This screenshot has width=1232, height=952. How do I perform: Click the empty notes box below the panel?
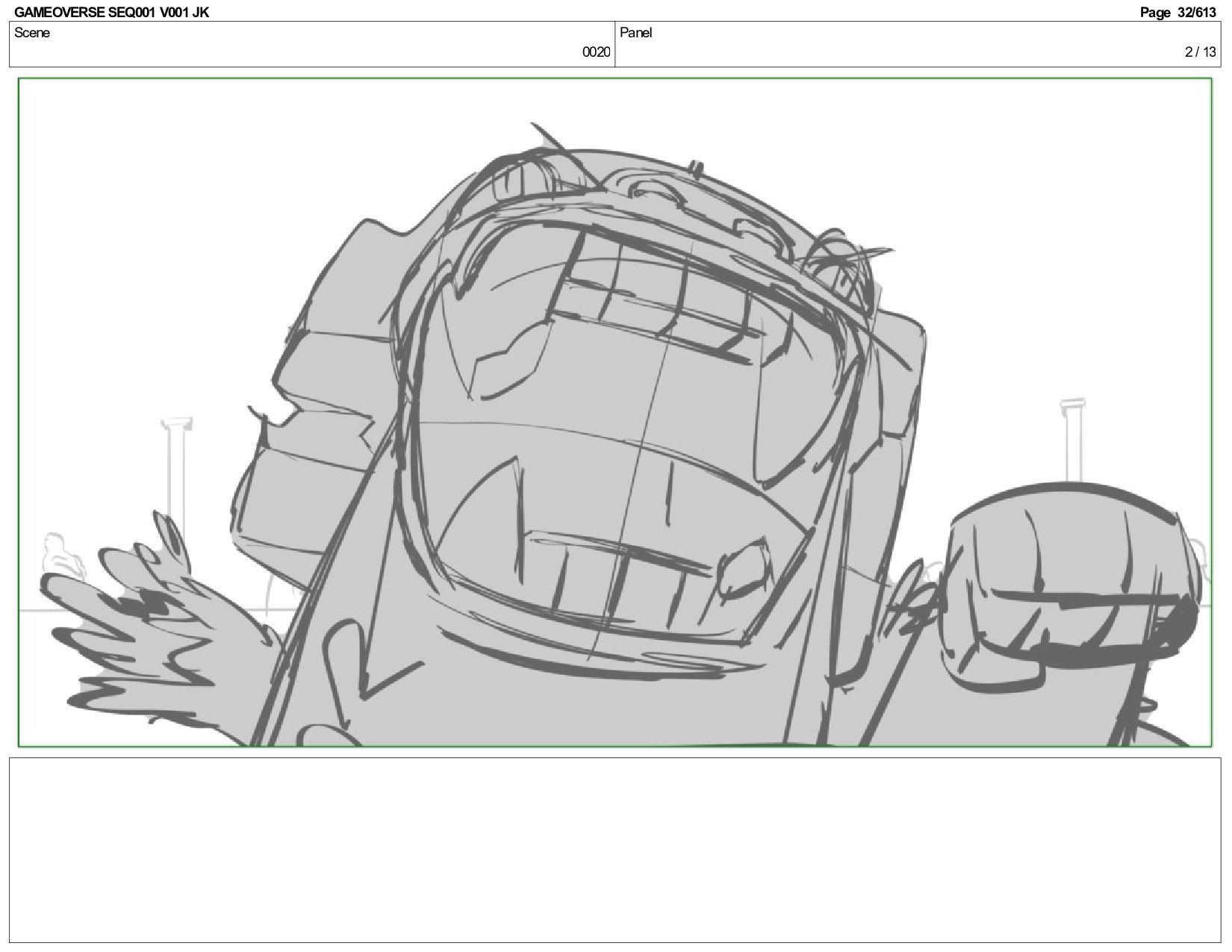615,850
